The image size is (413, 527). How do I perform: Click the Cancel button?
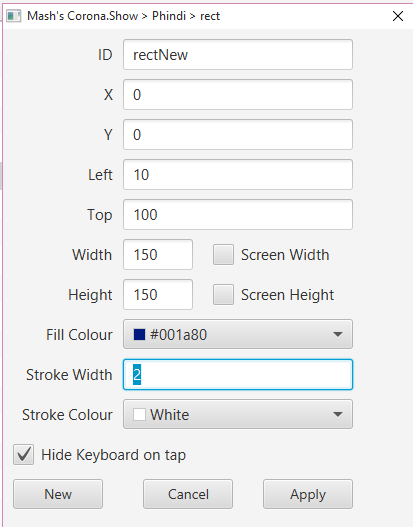pyautogui.click(x=188, y=494)
